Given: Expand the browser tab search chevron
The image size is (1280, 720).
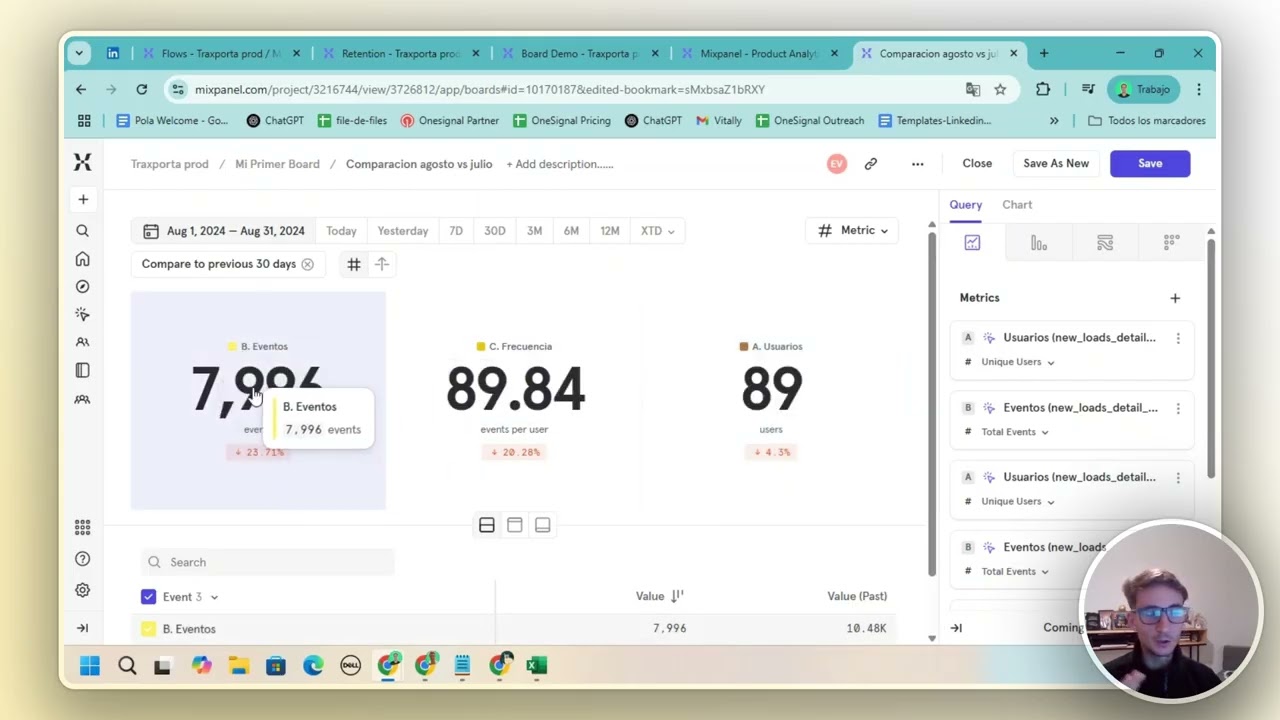Looking at the screenshot, I should pyautogui.click(x=79, y=53).
